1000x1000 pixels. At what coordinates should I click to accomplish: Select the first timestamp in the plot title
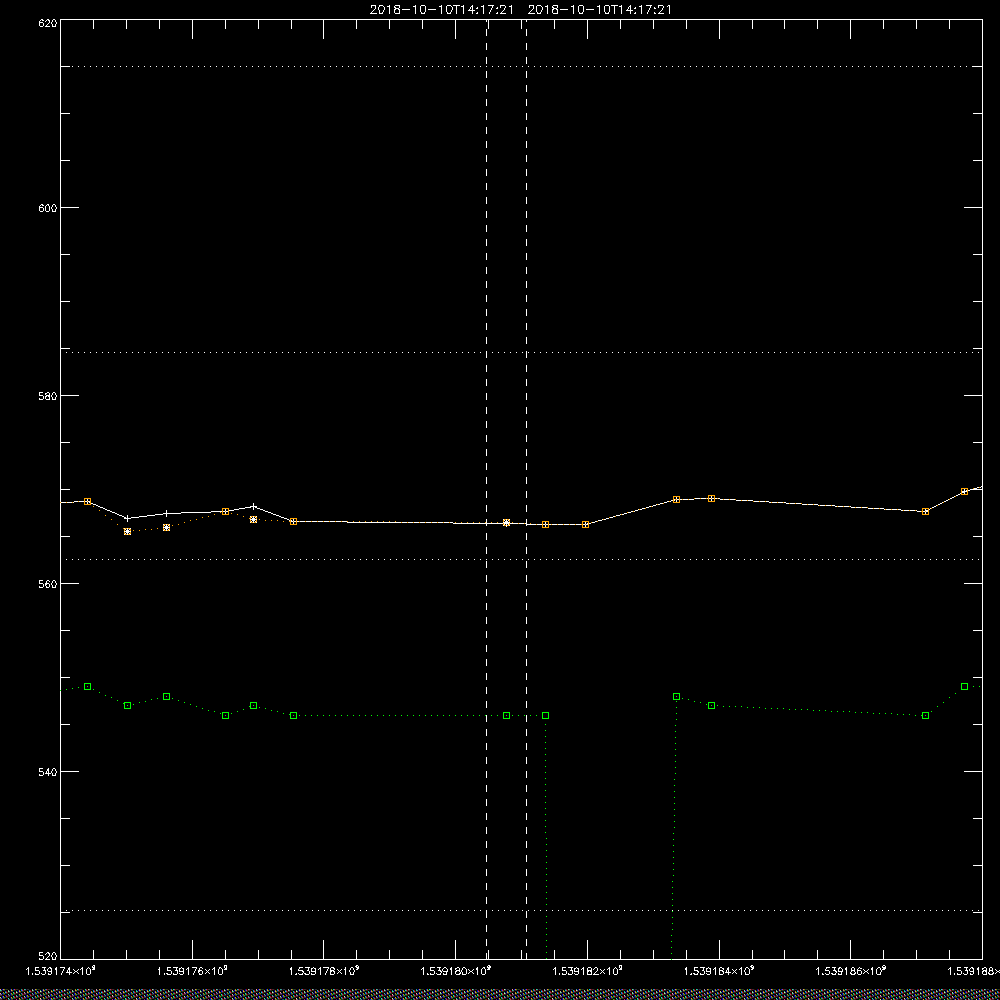tap(441, 10)
